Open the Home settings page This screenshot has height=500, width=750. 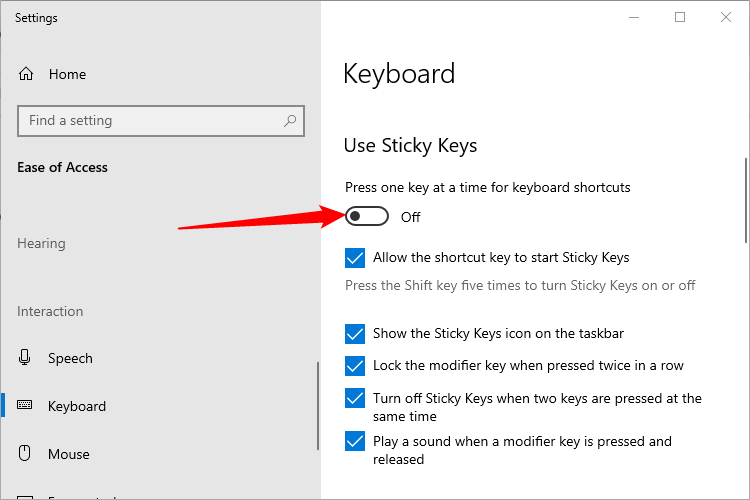(x=67, y=74)
